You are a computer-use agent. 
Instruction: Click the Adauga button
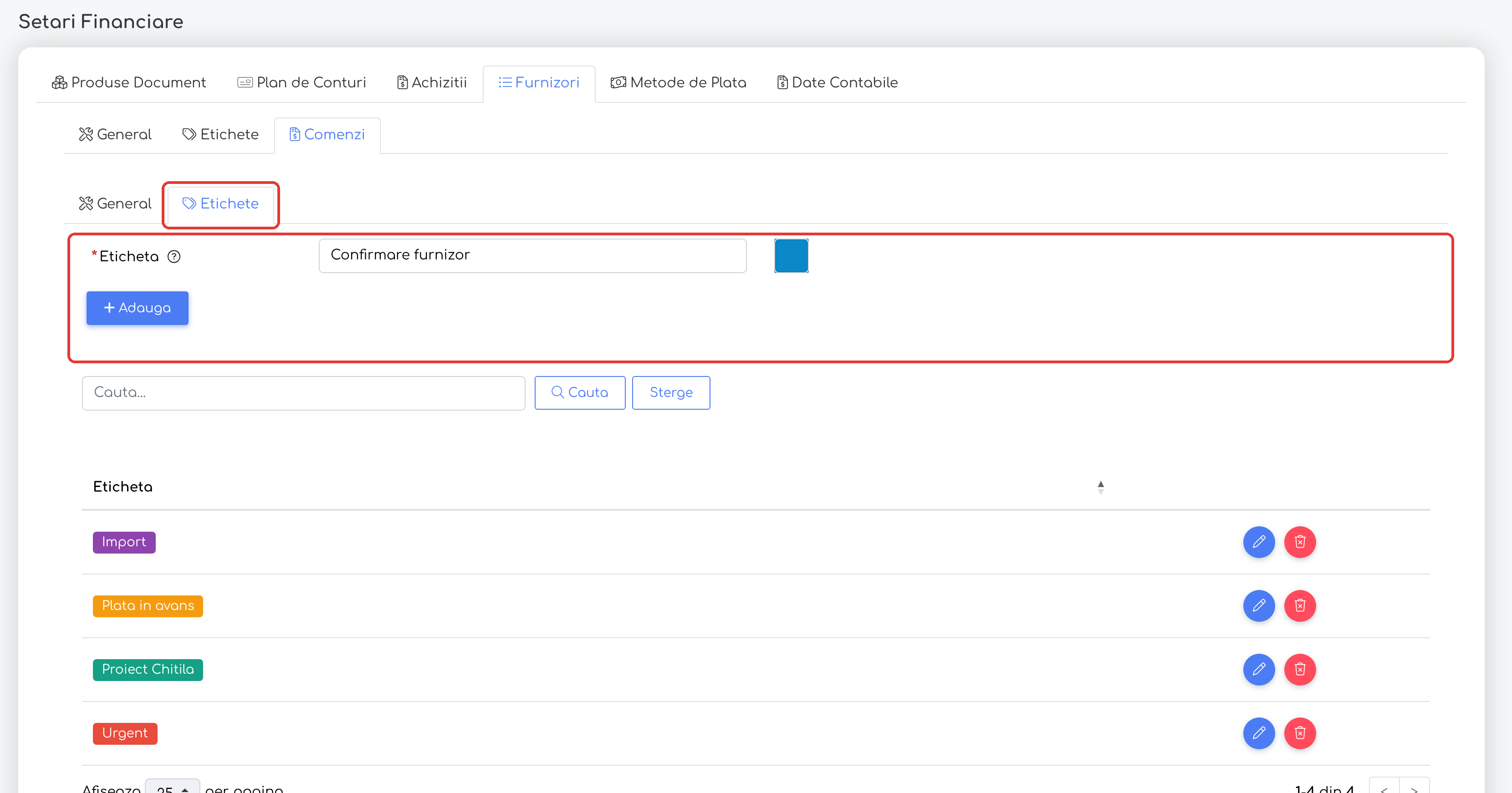138,308
